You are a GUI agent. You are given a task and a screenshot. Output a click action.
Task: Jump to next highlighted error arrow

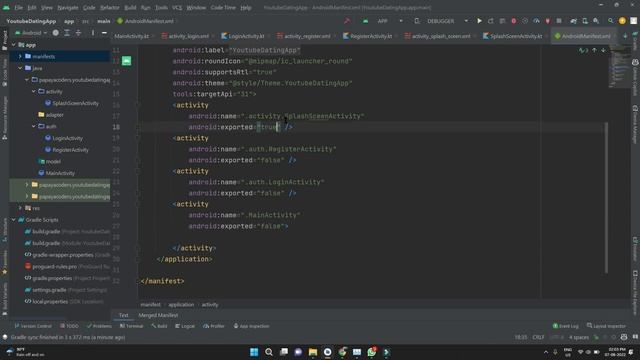[603, 50]
